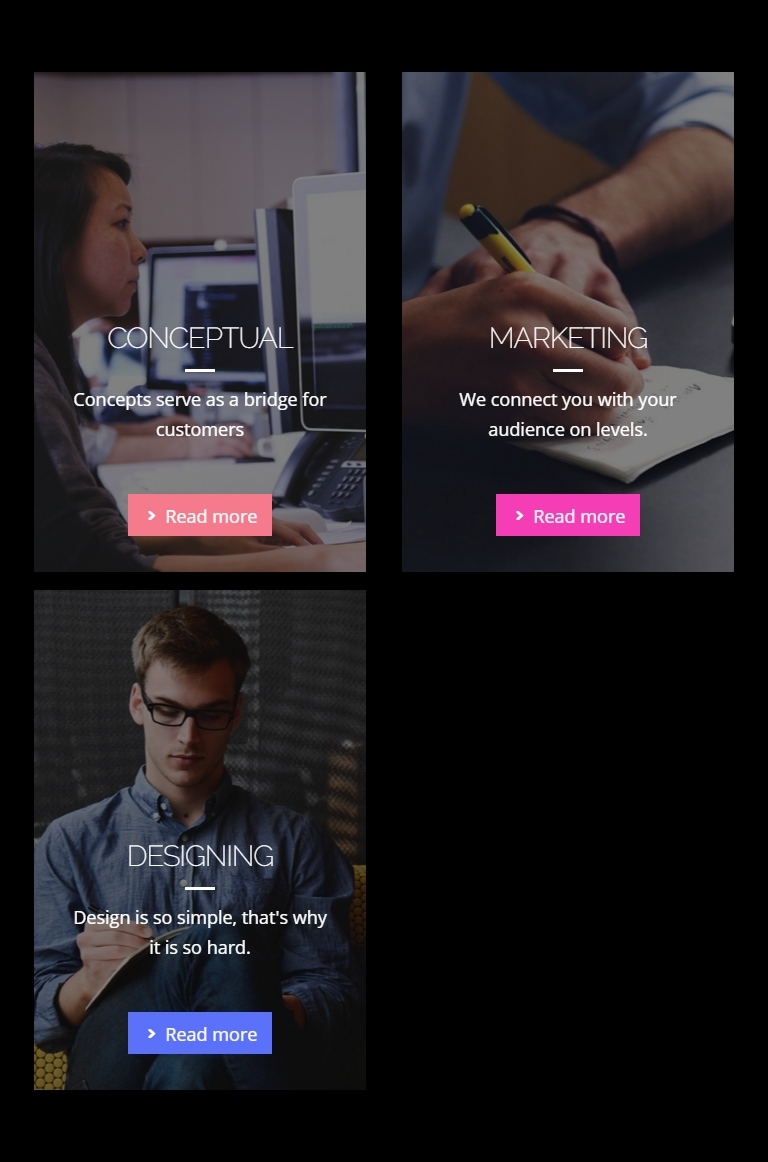768x1162 pixels.
Task: Open Read more under Conceptual
Action: point(200,515)
